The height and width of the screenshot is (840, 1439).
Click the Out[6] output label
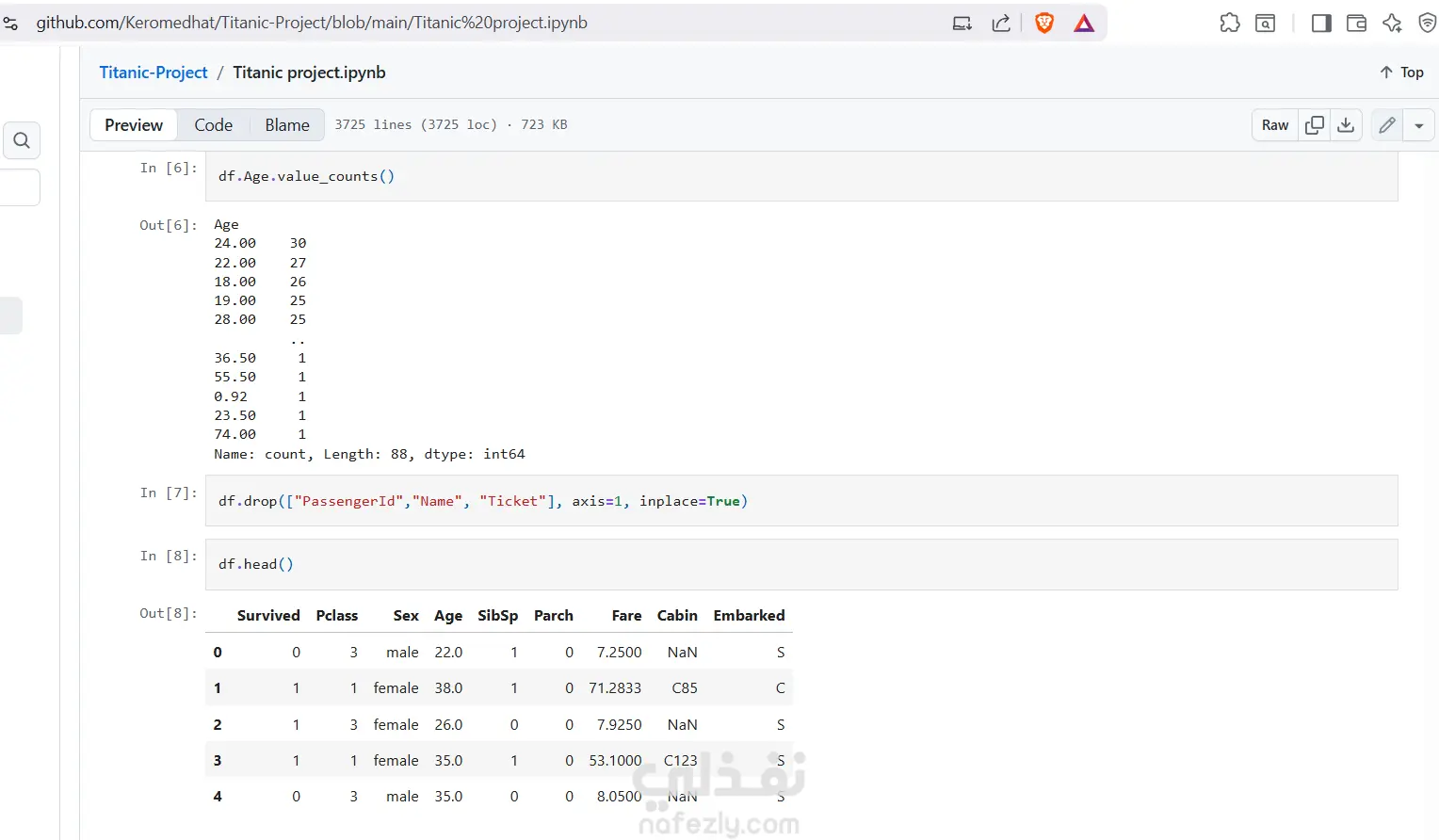[169, 225]
